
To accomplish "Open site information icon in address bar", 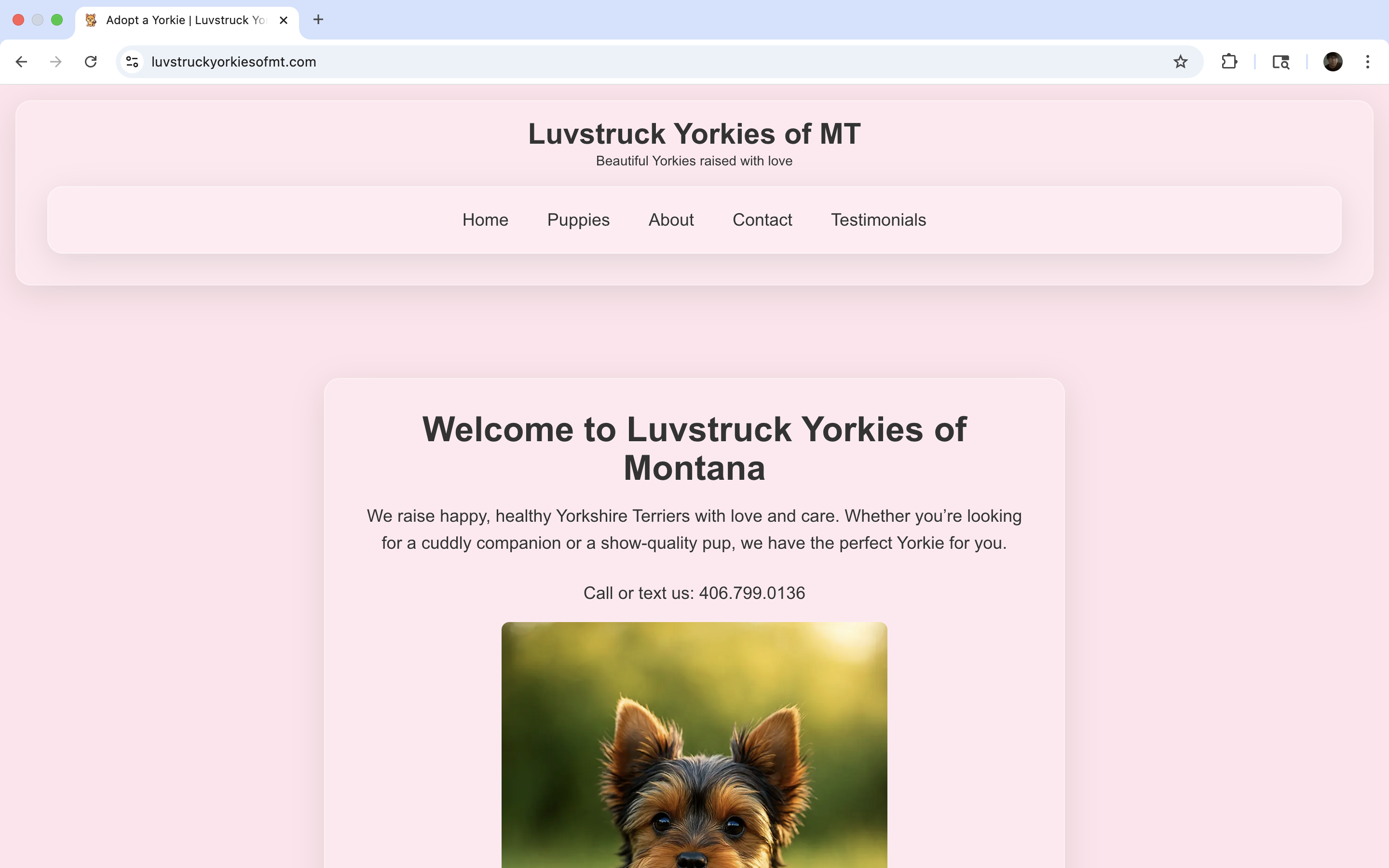I will coord(133,61).
